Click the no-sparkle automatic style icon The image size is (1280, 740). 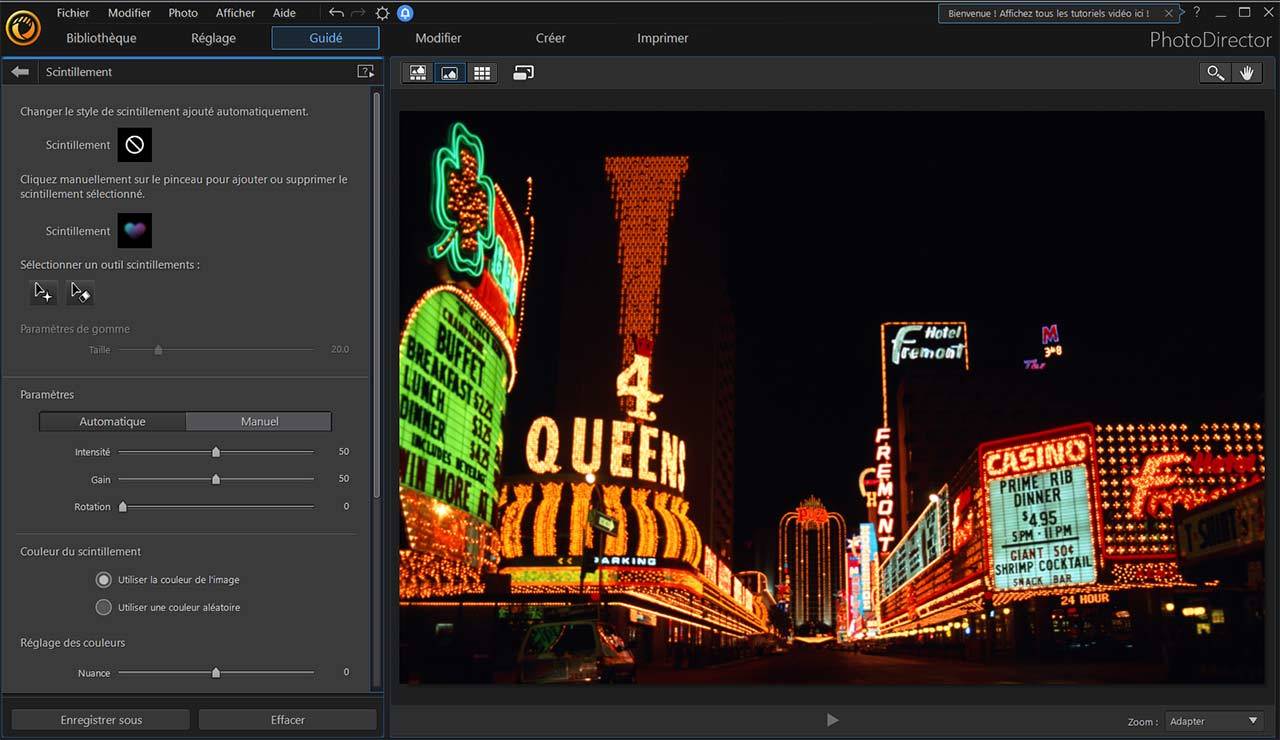134,145
